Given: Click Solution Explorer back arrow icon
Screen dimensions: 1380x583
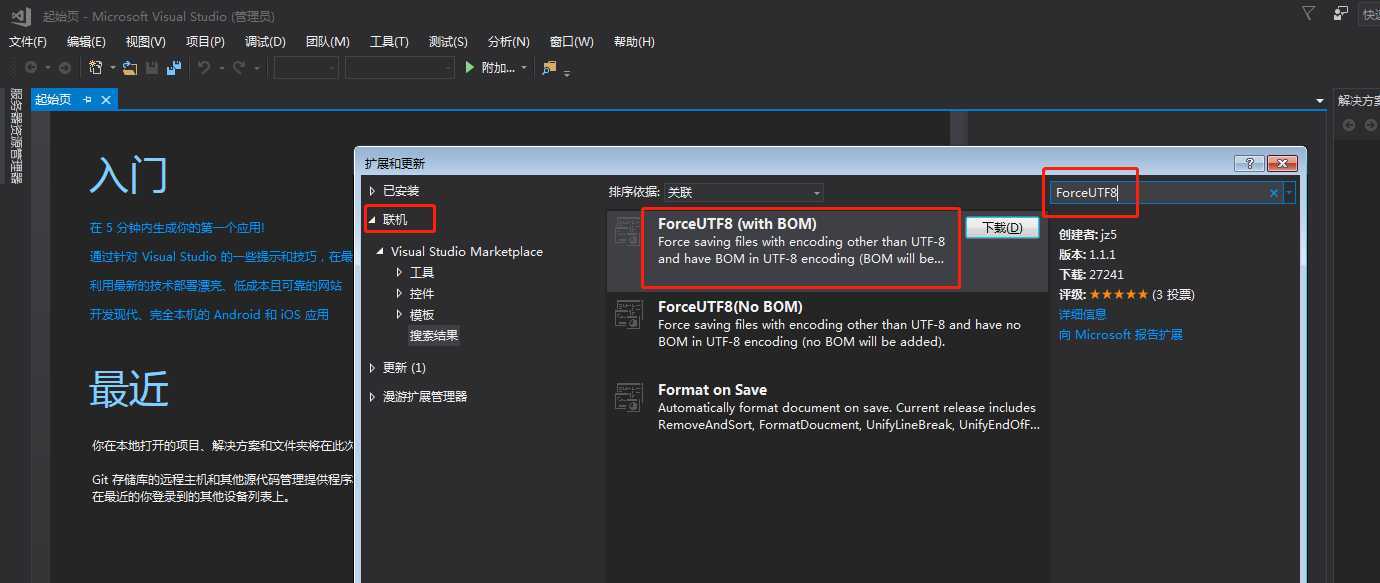Looking at the screenshot, I should coord(1349,125).
